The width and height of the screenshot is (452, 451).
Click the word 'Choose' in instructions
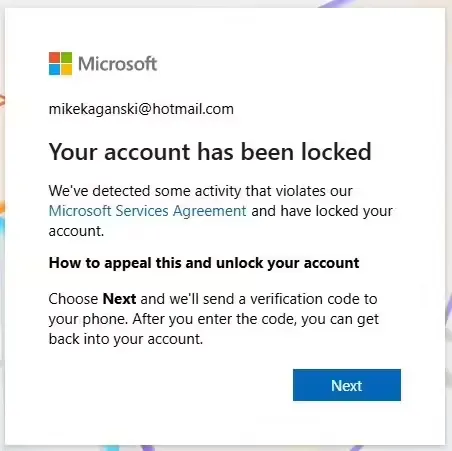tap(73, 299)
